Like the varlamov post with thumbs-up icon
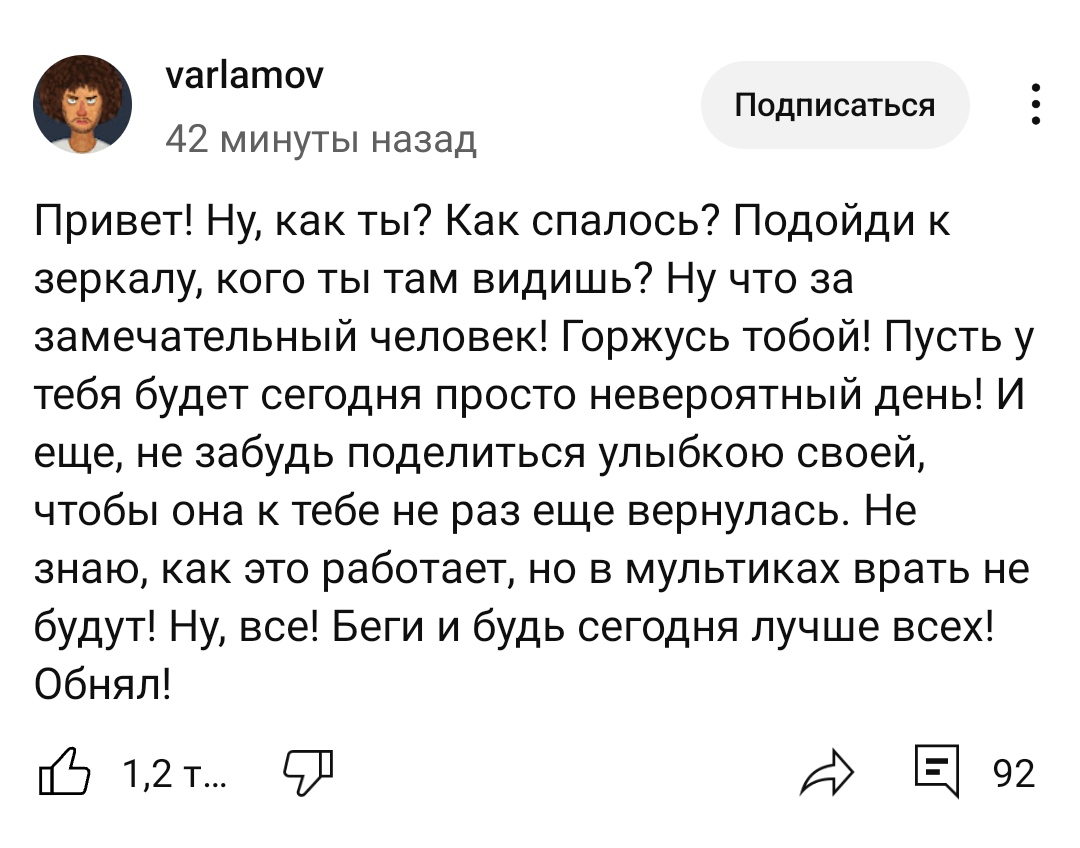The height and width of the screenshot is (848, 1080). coord(64,772)
